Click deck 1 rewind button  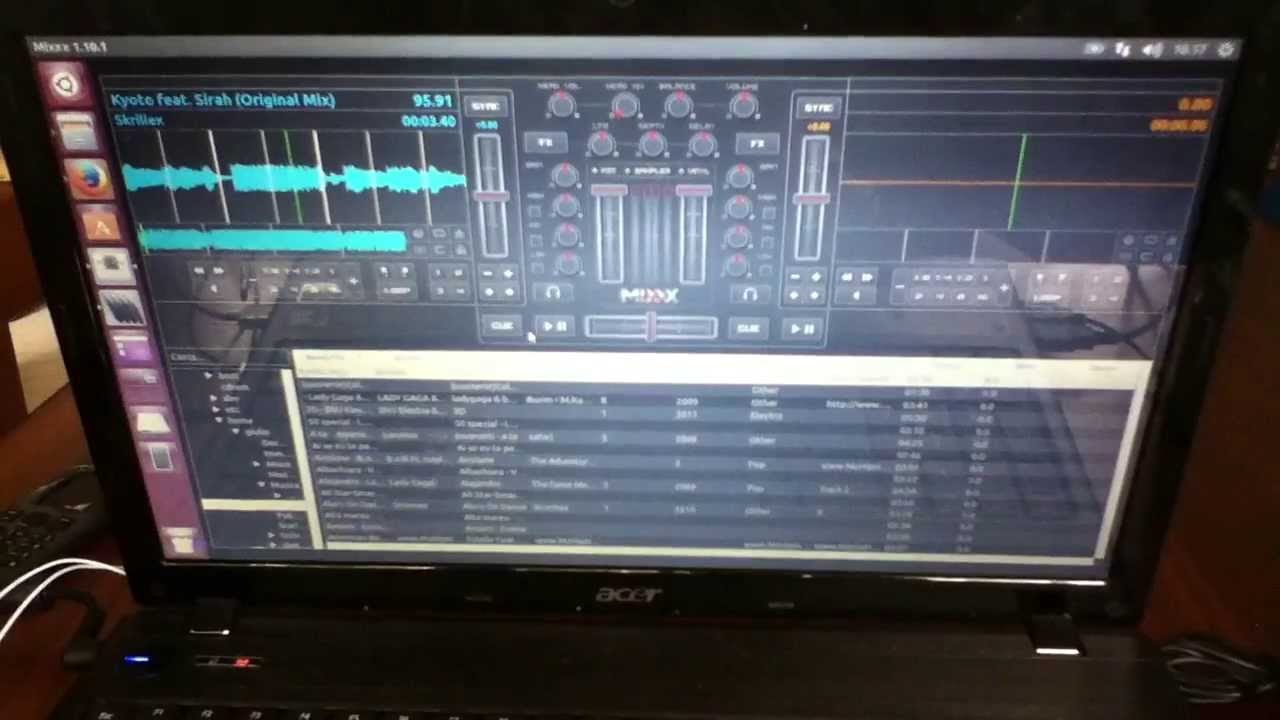click(198, 271)
